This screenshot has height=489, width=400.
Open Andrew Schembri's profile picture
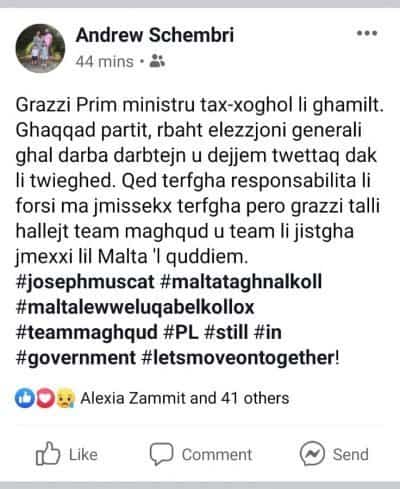point(40,48)
